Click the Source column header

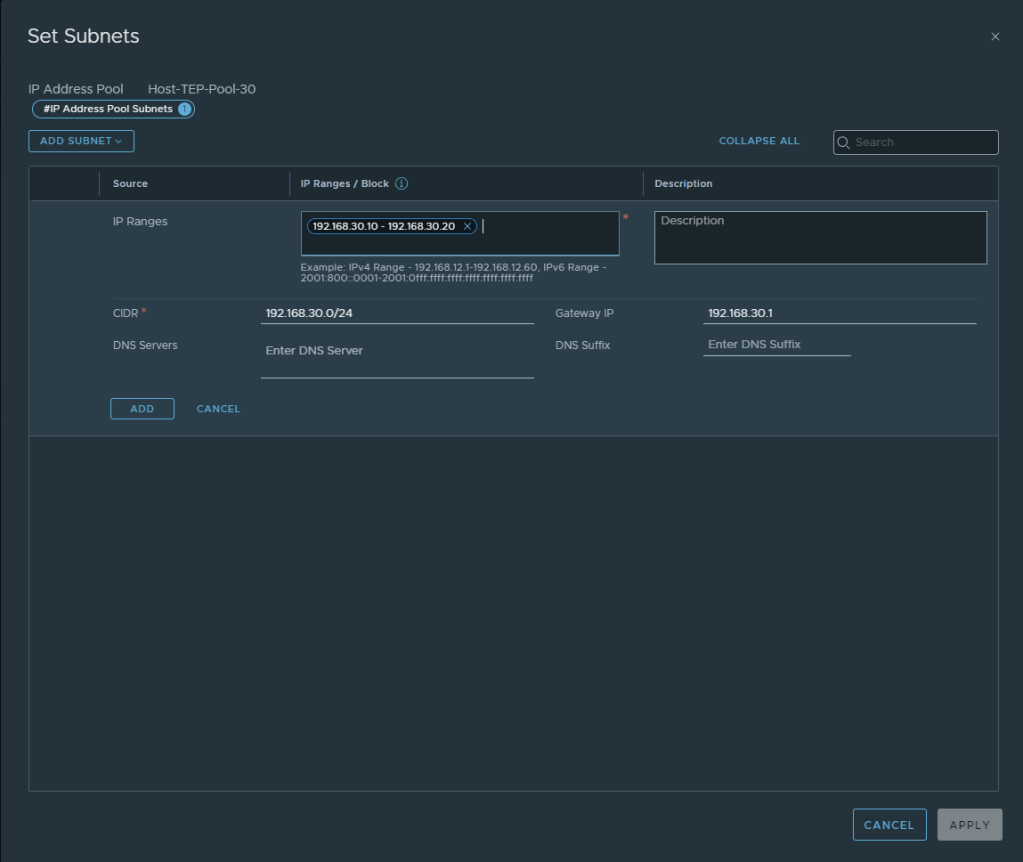click(x=130, y=184)
